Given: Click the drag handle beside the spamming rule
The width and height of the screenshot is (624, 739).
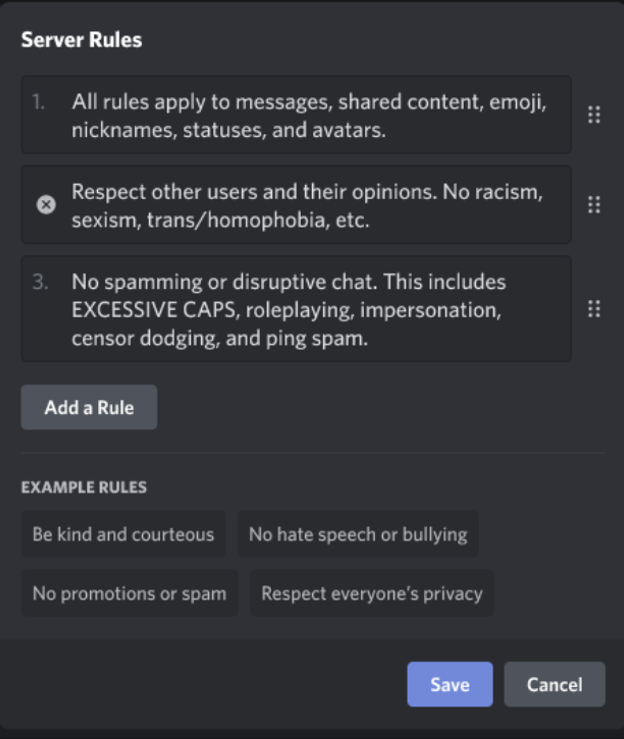Looking at the screenshot, I should click(594, 309).
